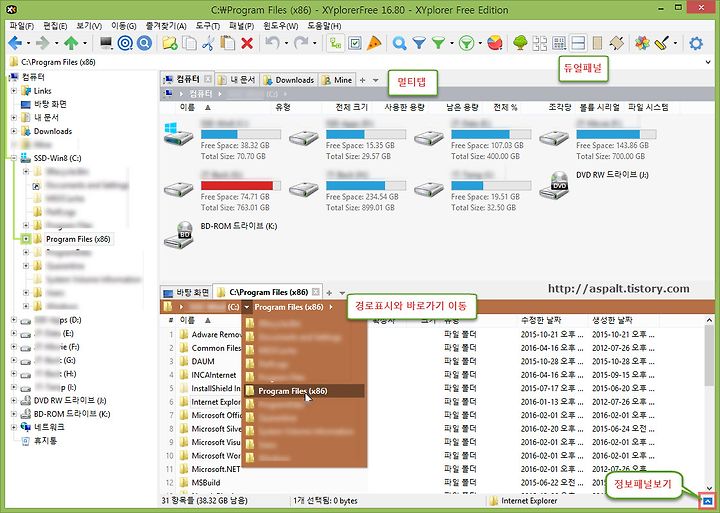Screen dimensions: 720x513
Task: Choose Program Files (x86) in breadcrumb menu
Action: coord(305,391)
